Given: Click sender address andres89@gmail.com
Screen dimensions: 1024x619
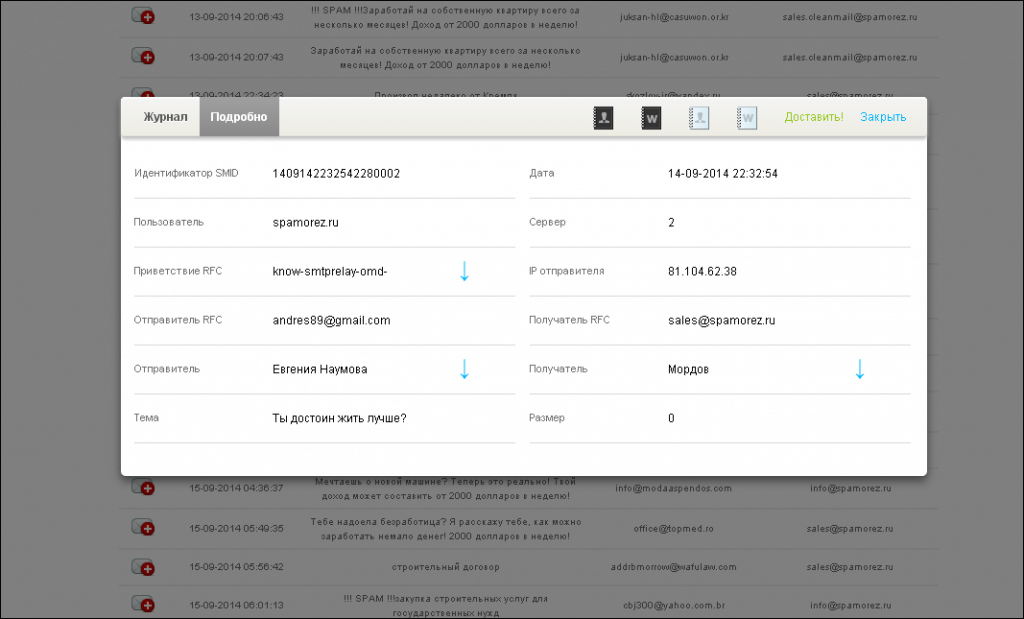Looking at the screenshot, I should point(331,321).
